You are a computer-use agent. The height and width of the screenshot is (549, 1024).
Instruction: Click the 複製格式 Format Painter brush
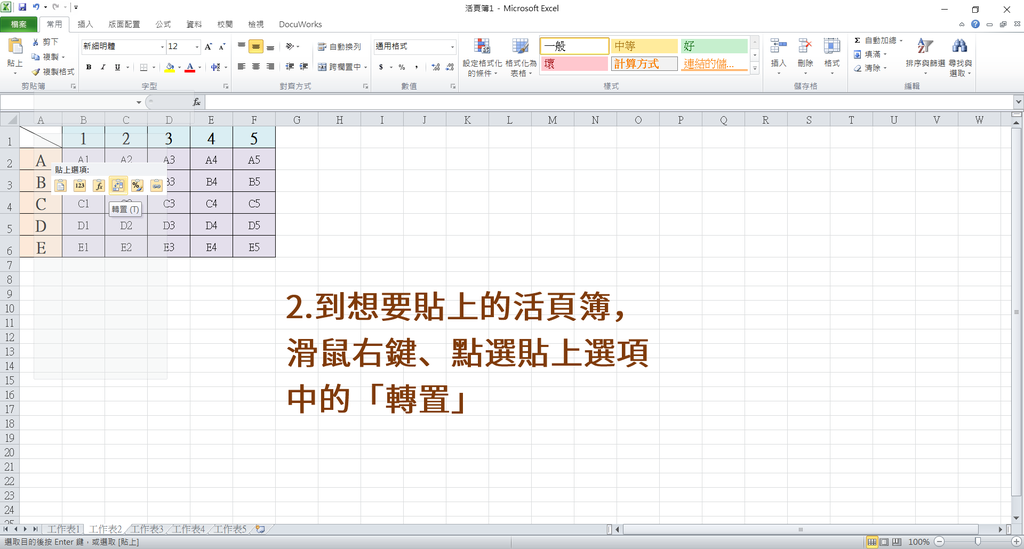click(52, 71)
